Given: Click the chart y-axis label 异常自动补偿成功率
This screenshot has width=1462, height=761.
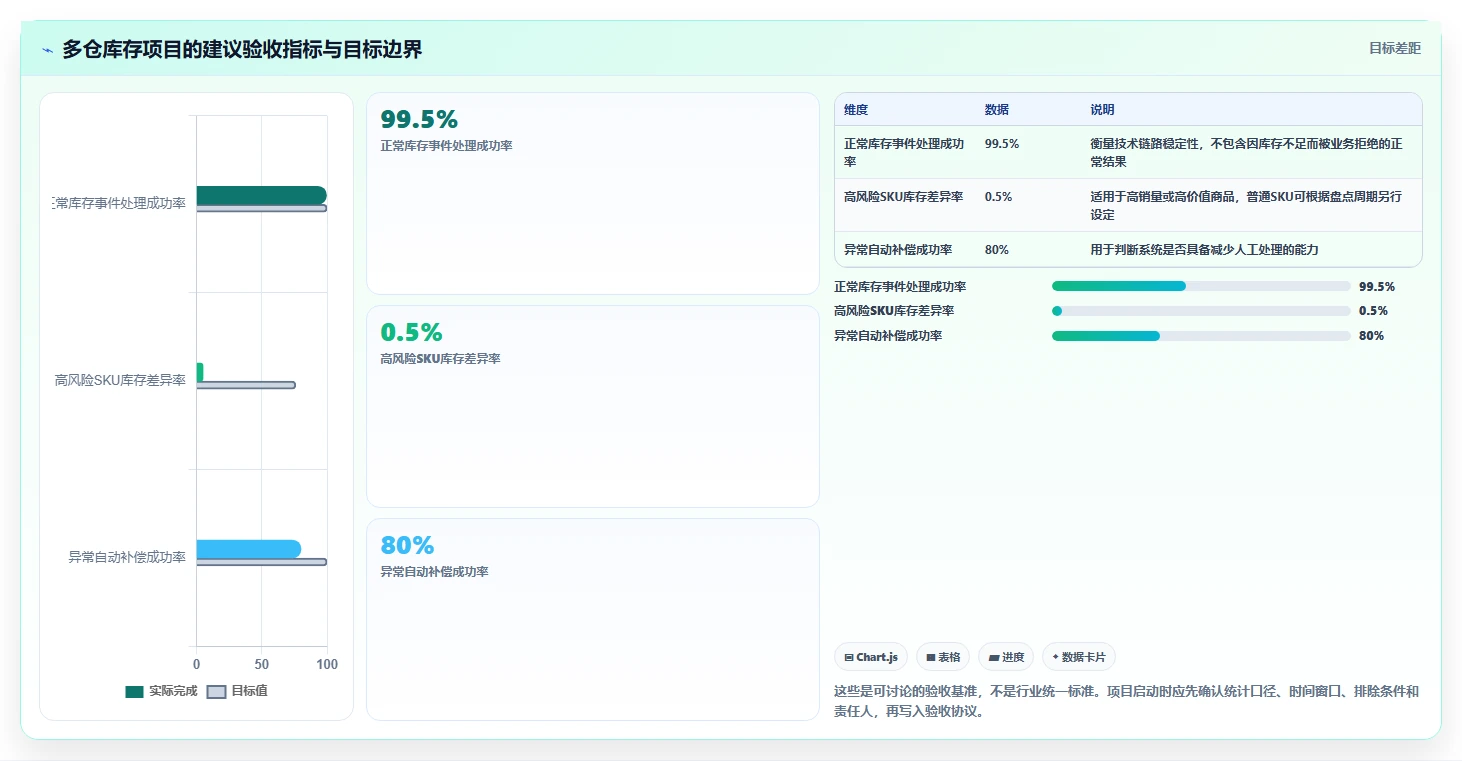Looking at the screenshot, I should pos(127,558).
